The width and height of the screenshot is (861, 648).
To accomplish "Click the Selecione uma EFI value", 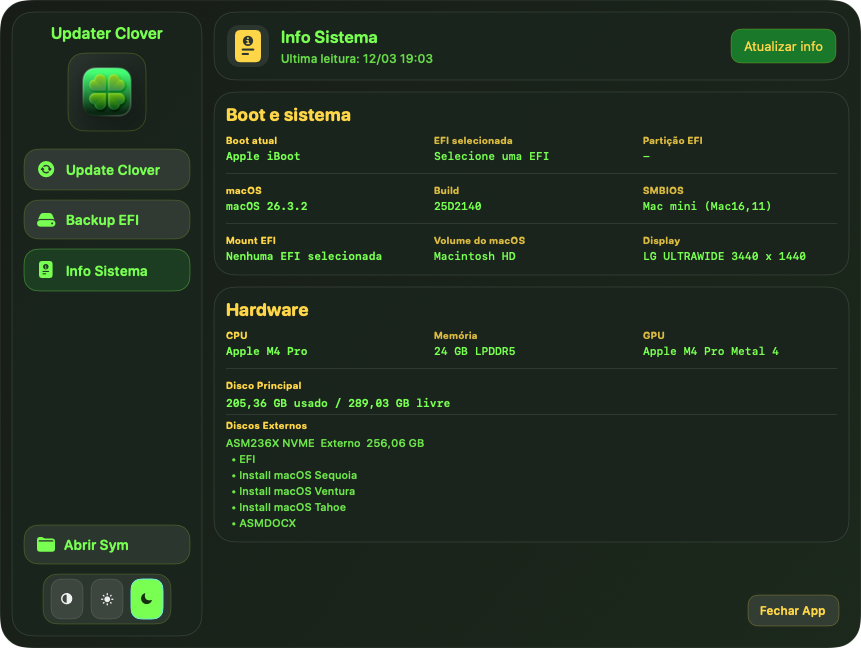I will (491, 157).
